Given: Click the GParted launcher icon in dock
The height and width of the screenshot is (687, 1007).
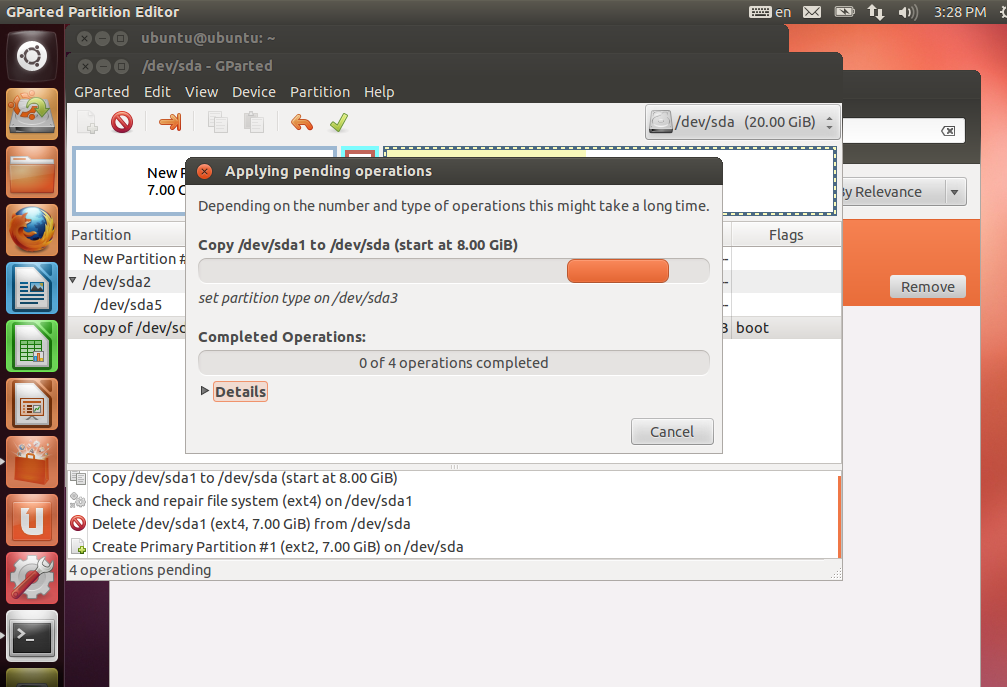Looking at the screenshot, I should coord(32,114).
